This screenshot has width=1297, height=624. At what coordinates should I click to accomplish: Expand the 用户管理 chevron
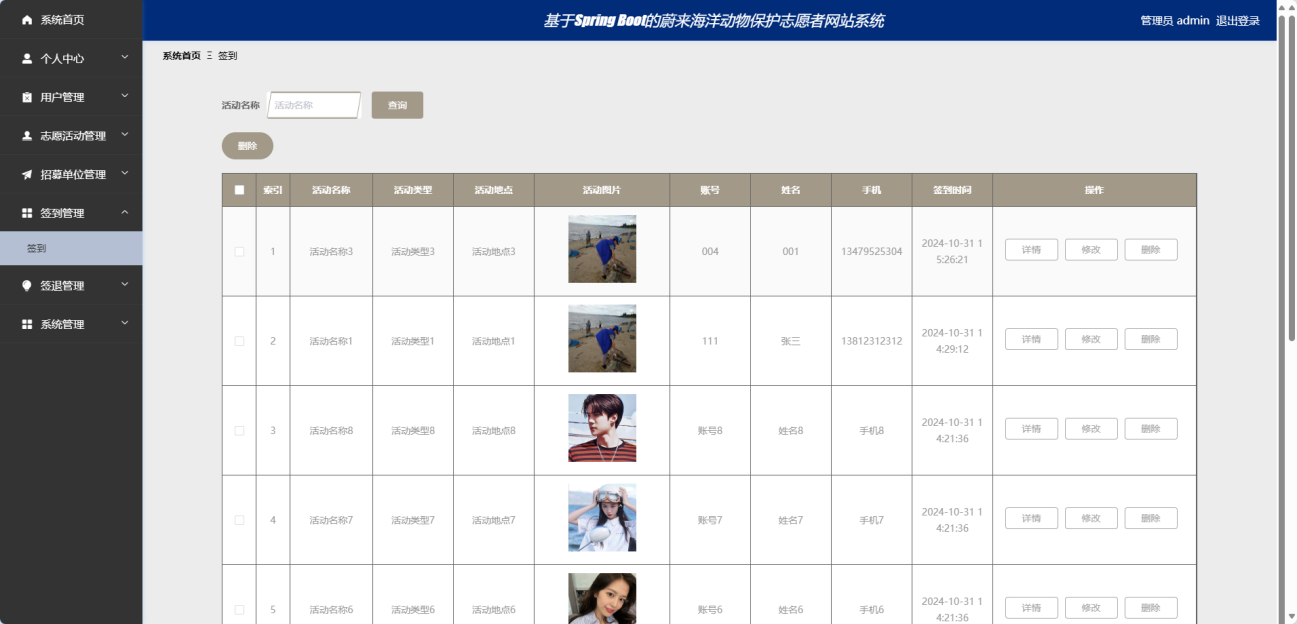(125, 96)
